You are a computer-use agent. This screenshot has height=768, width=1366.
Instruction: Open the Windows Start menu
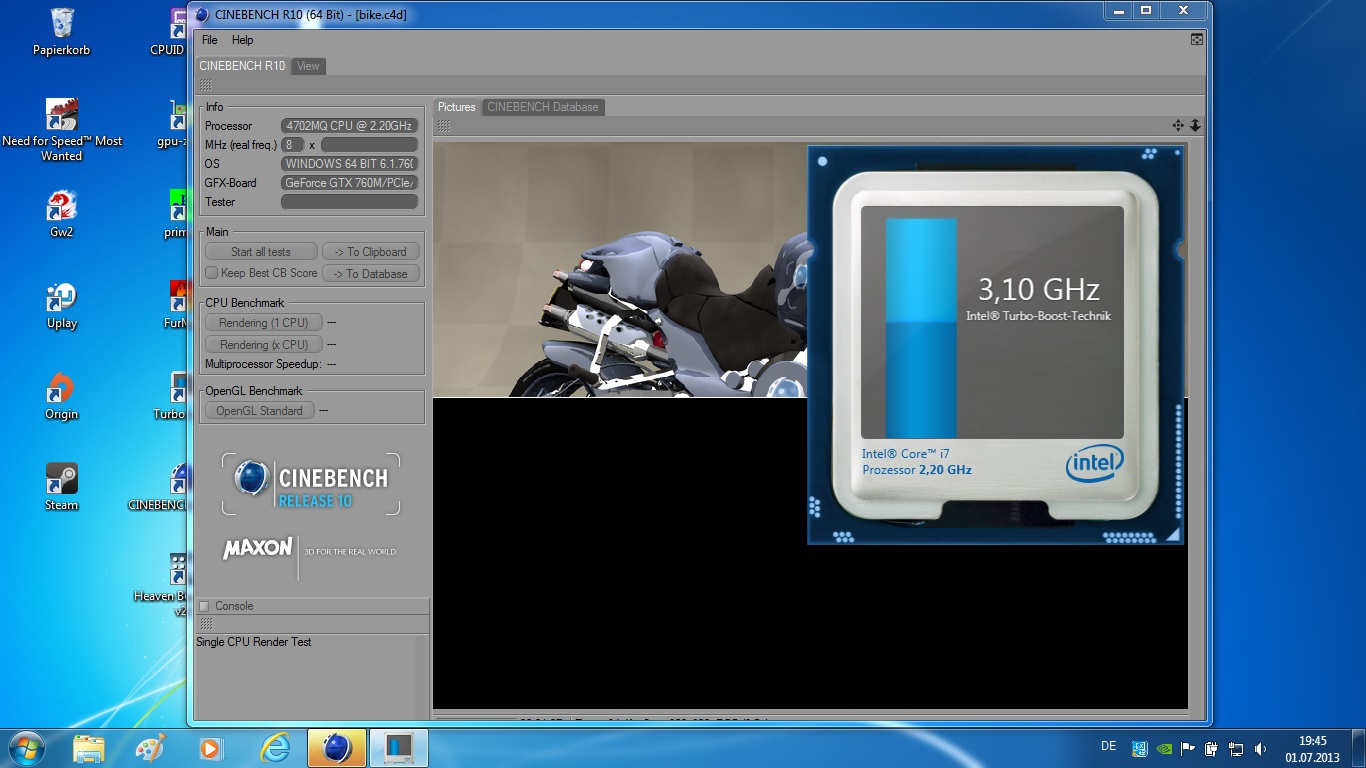click(x=25, y=748)
